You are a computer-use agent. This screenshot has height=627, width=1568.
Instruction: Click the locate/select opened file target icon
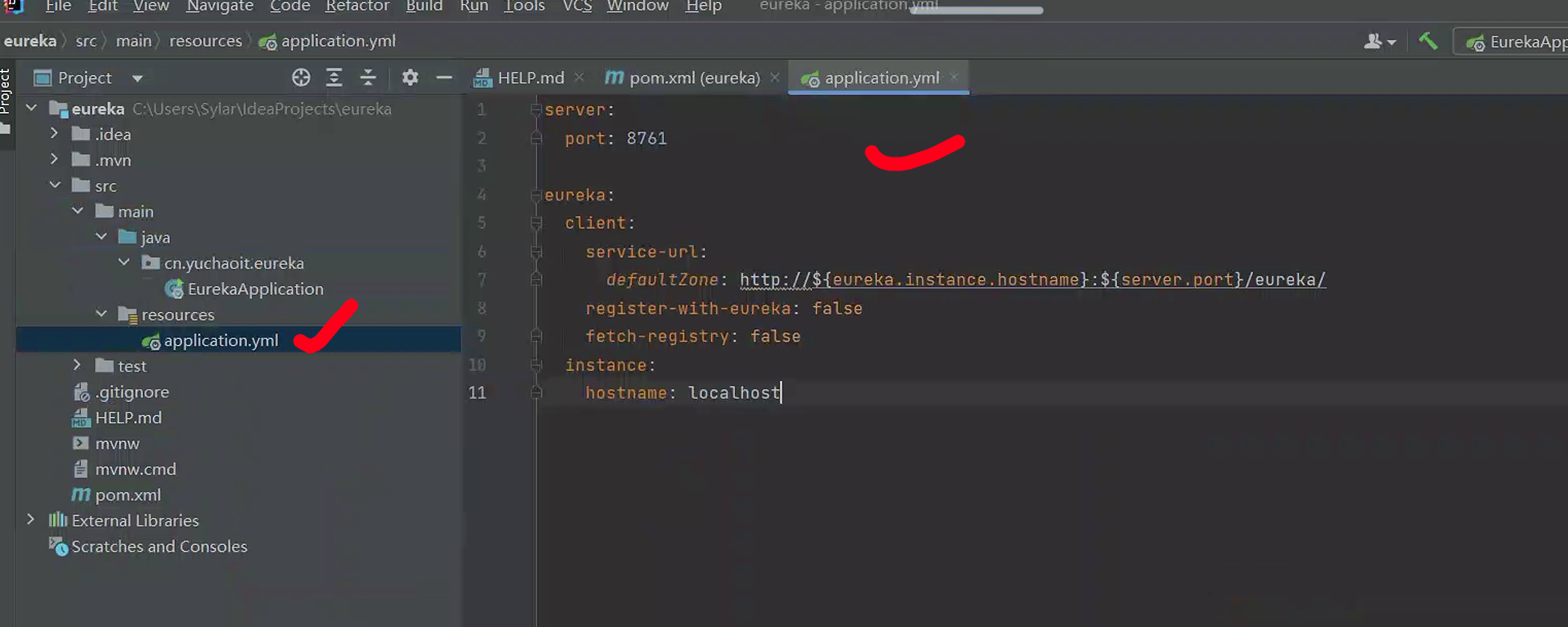tap(301, 77)
